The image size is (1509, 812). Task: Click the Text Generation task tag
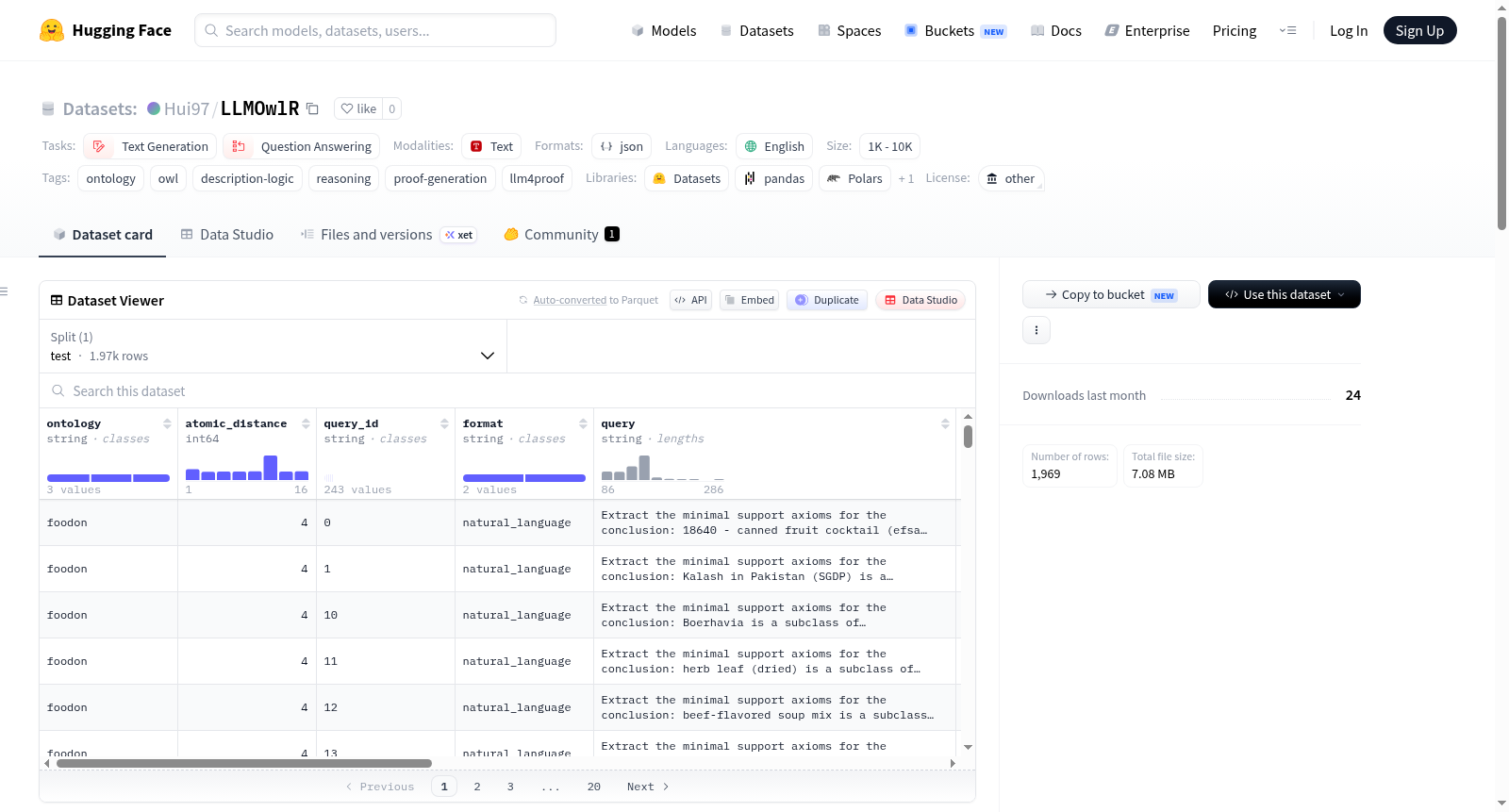point(150,146)
